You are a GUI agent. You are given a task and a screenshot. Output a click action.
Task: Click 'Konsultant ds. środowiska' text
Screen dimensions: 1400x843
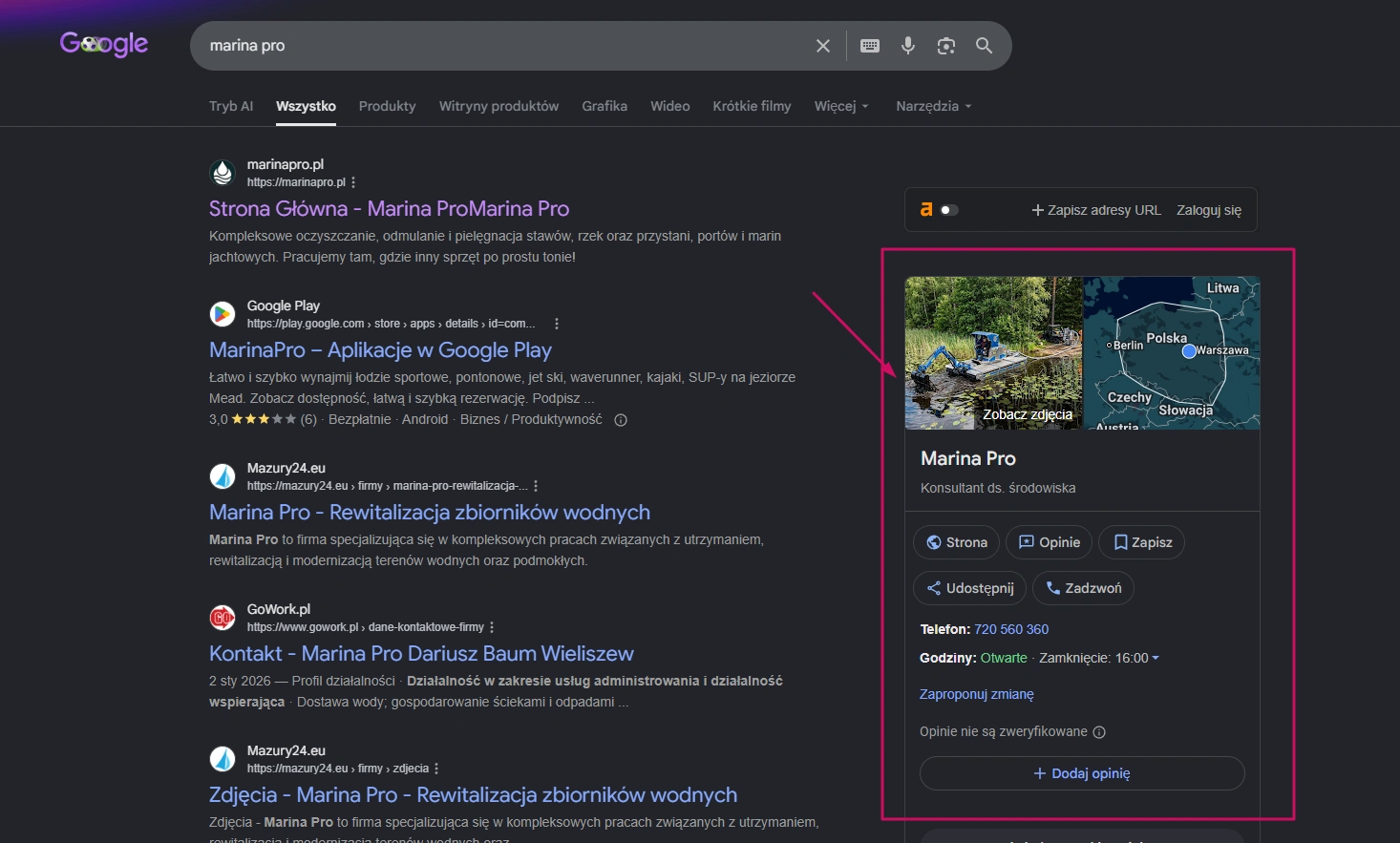[x=998, y=488]
